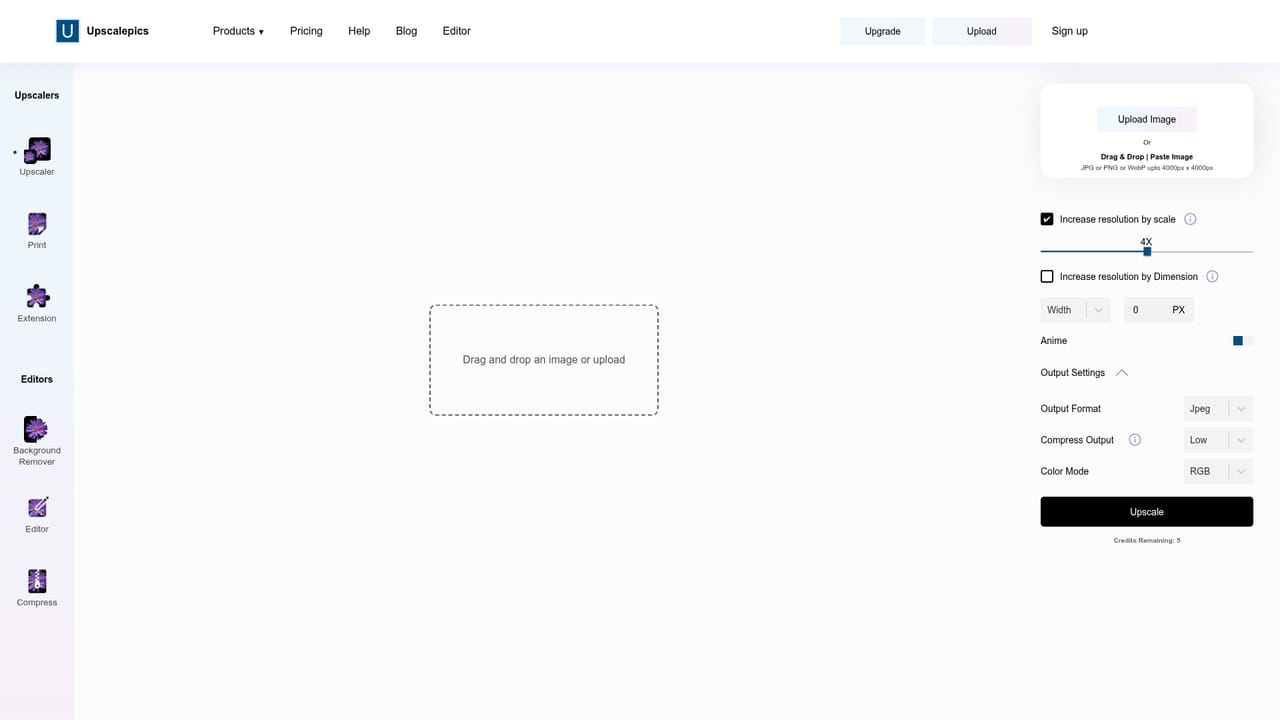Open the Color Mode RGB dropdown

click(x=1218, y=471)
